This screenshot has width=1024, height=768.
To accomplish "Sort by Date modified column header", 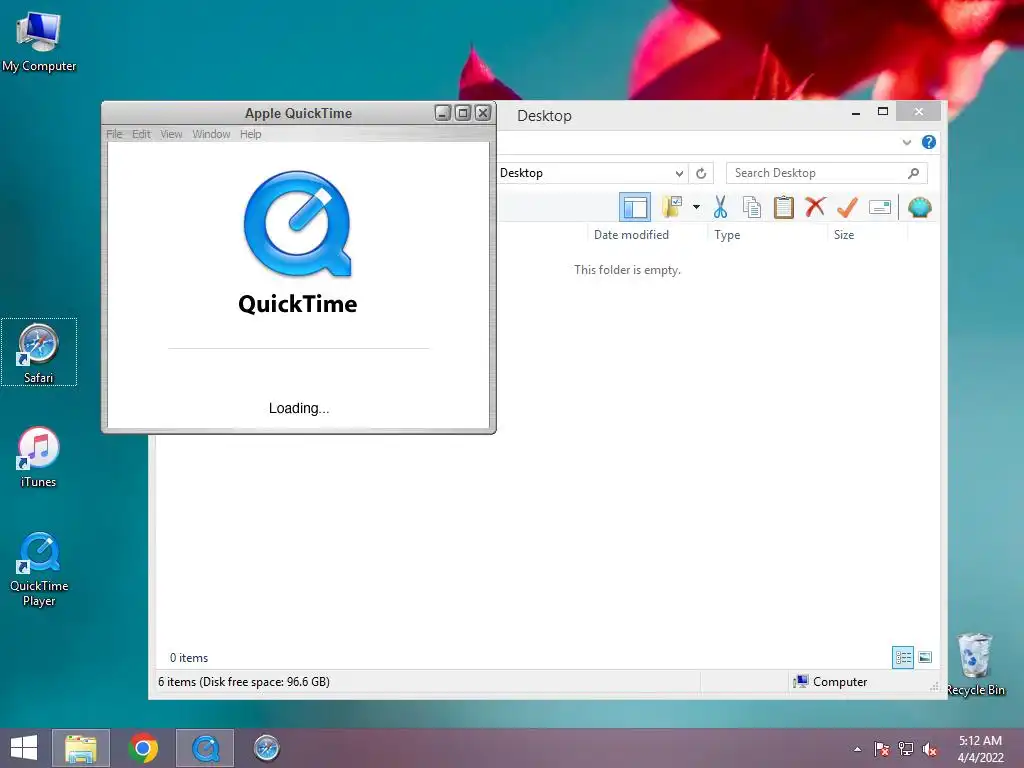I will 631,234.
